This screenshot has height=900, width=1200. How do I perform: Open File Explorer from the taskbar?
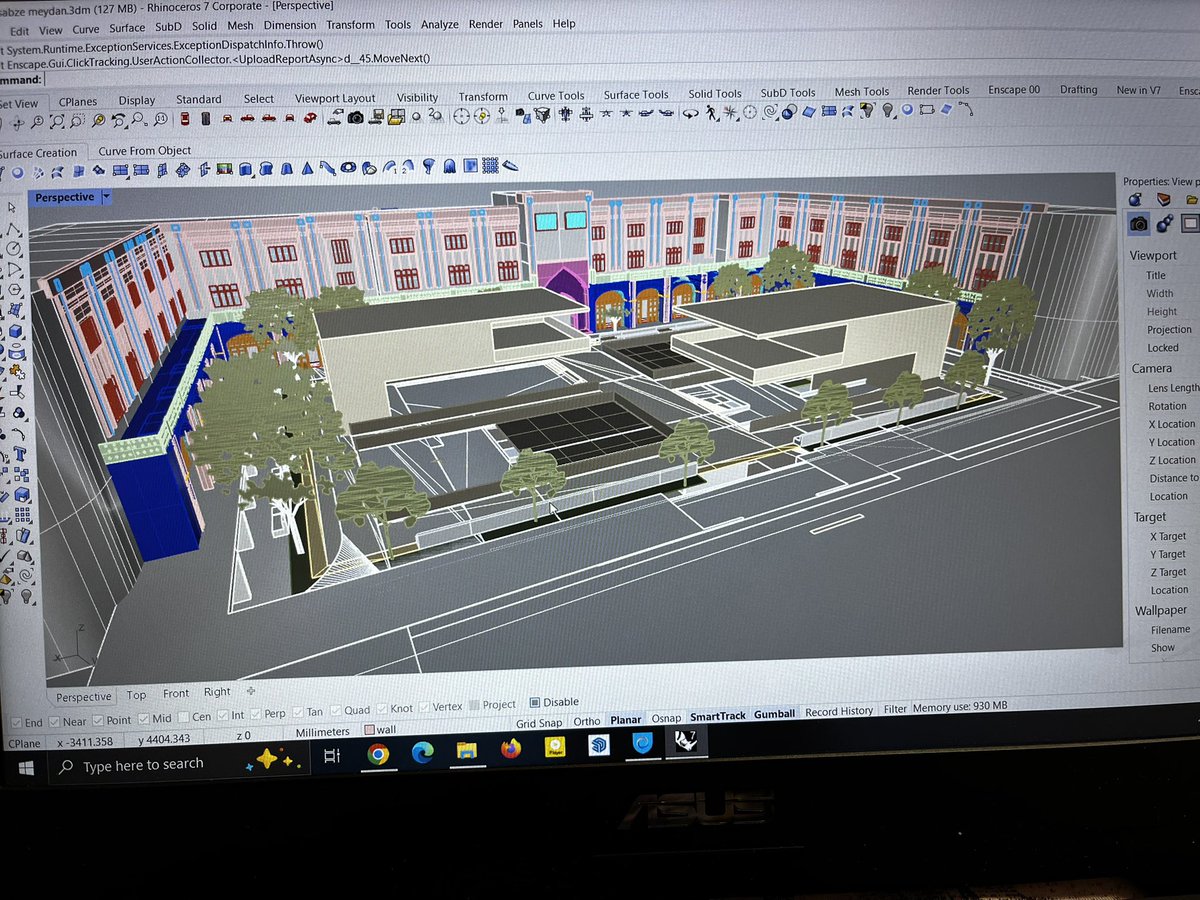point(466,751)
